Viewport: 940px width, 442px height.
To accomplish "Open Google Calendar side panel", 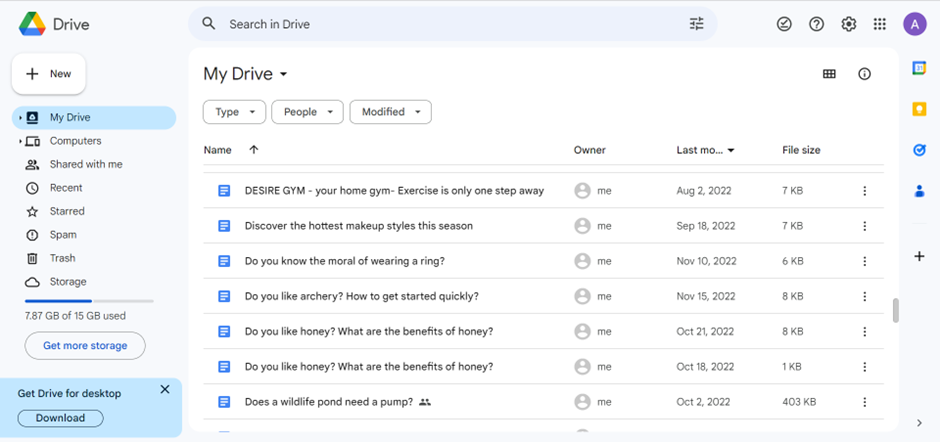I will 919,67.
